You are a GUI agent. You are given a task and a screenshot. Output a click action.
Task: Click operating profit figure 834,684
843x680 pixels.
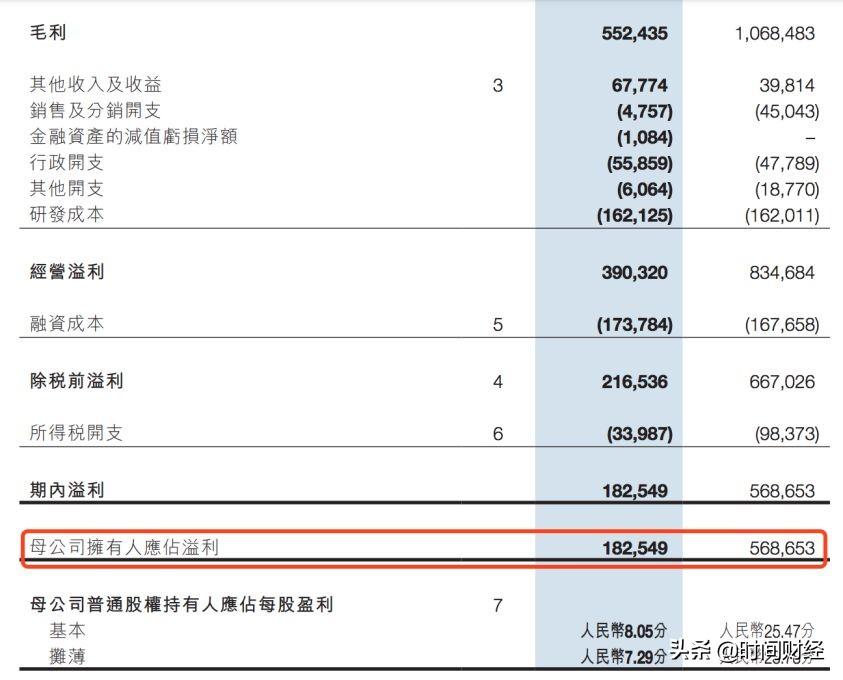(782, 273)
